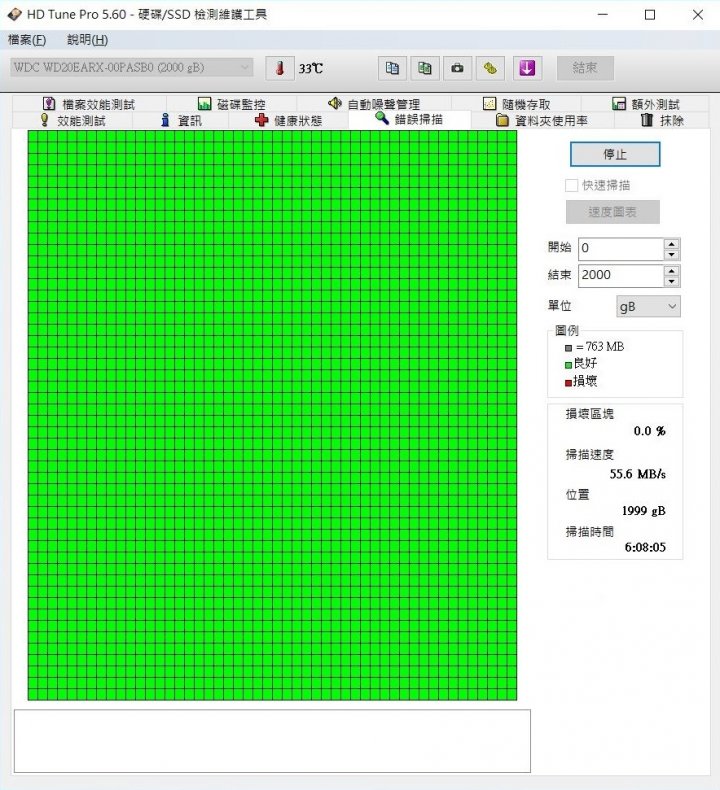Image resolution: width=720 pixels, height=790 pixels.
Task: Open the 說明(H) menu
Action: point(87,40)
